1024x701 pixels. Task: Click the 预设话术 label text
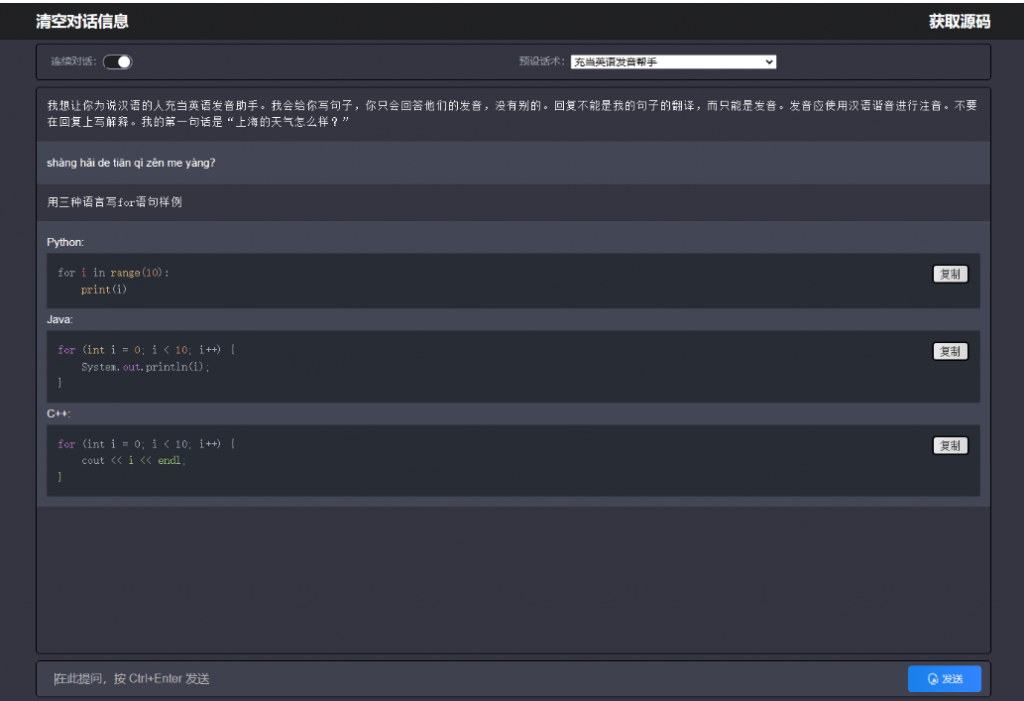point(541,61)
